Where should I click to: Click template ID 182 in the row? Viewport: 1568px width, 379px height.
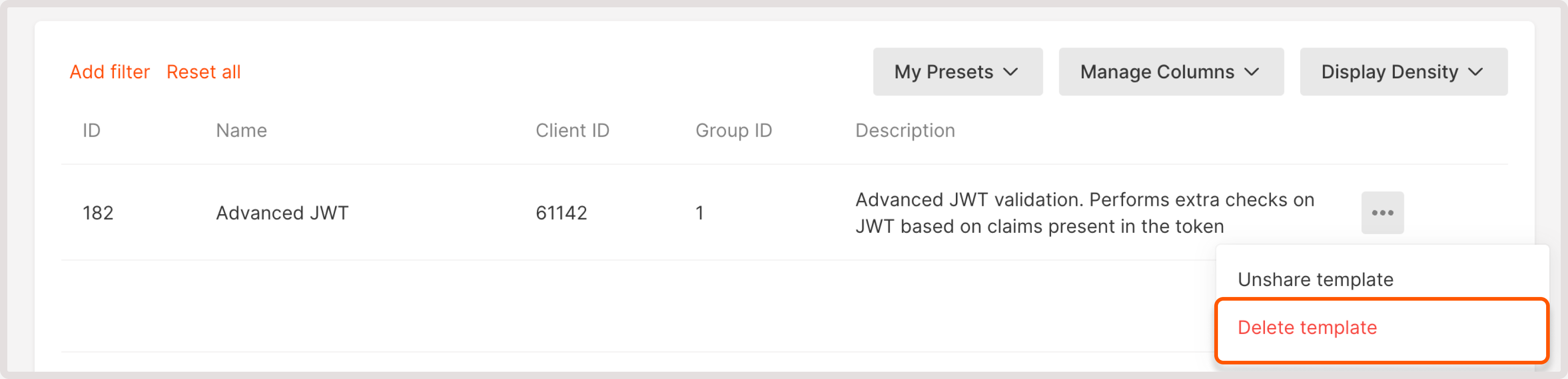coord(98,213)
